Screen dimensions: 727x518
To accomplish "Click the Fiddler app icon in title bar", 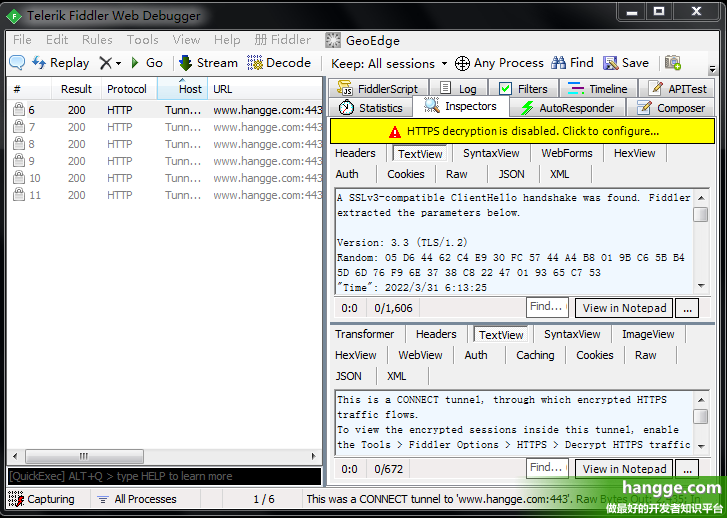I will click(14, 17).
